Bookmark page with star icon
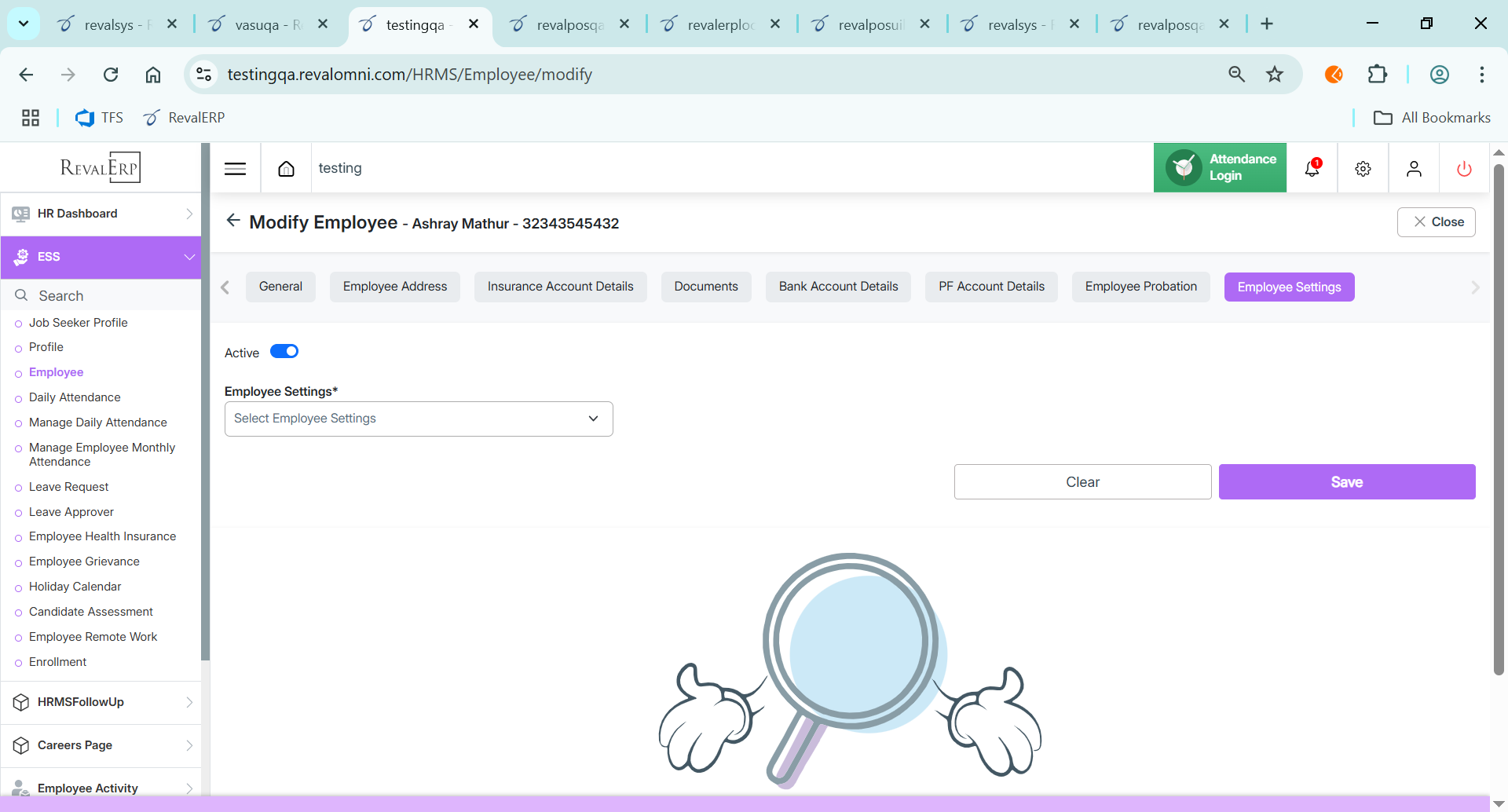Image resolution: width=1508 pixels, height=812 pixels. point(1274,75)
